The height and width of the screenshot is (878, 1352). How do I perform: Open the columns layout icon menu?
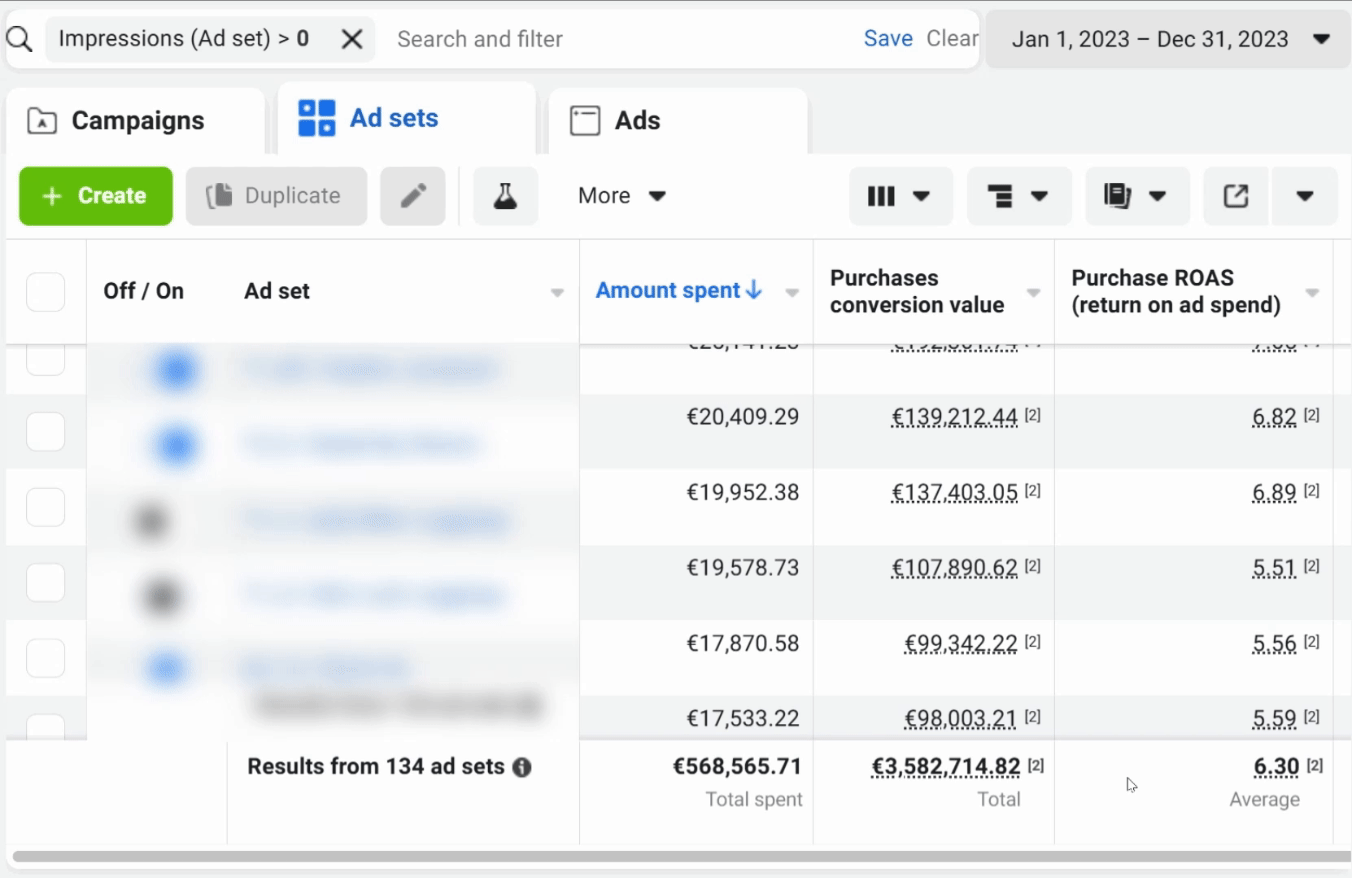pyautogui.click(x=899, y=196)
